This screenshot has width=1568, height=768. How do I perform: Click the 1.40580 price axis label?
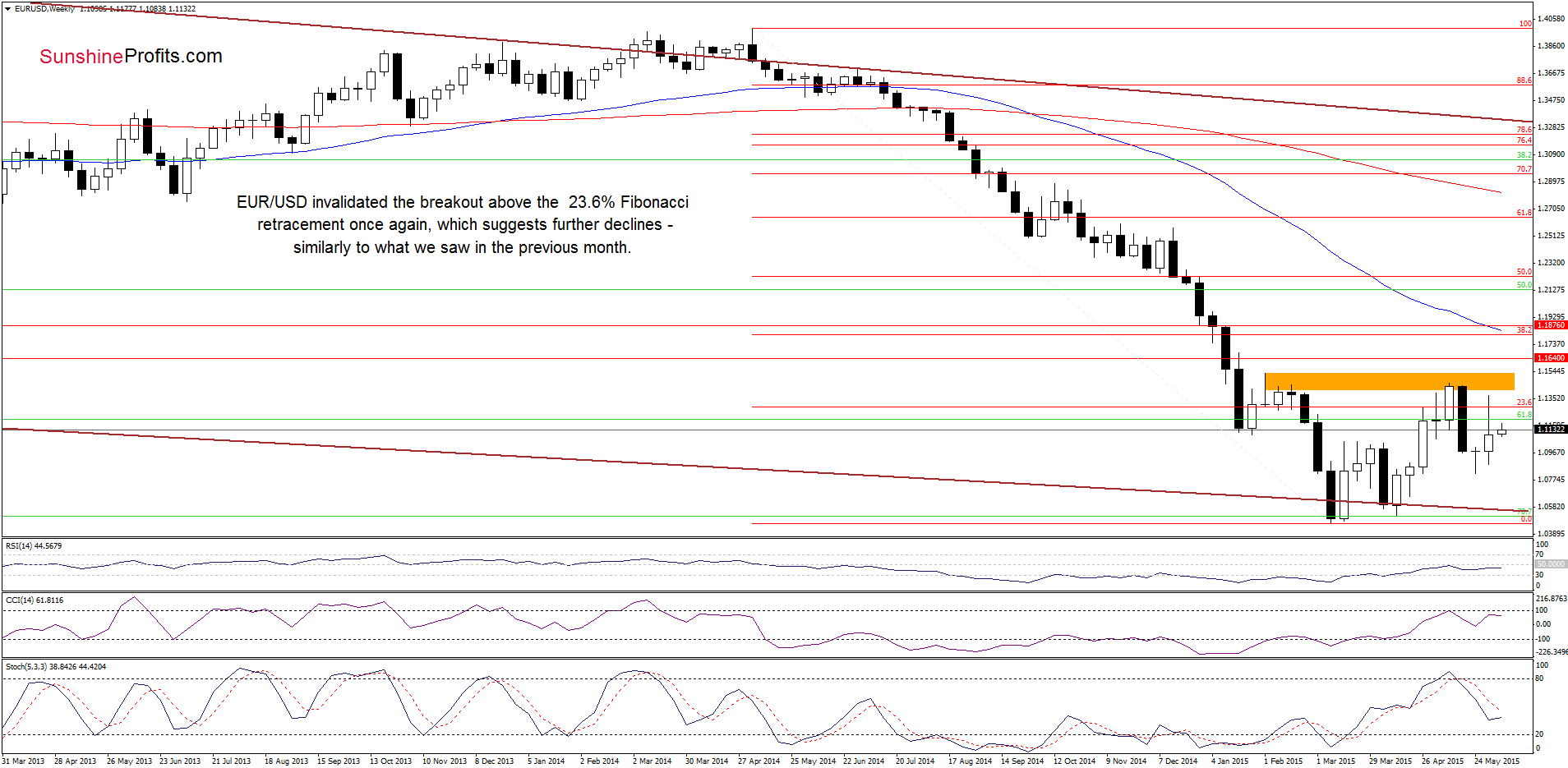(x=1551, y=18)
